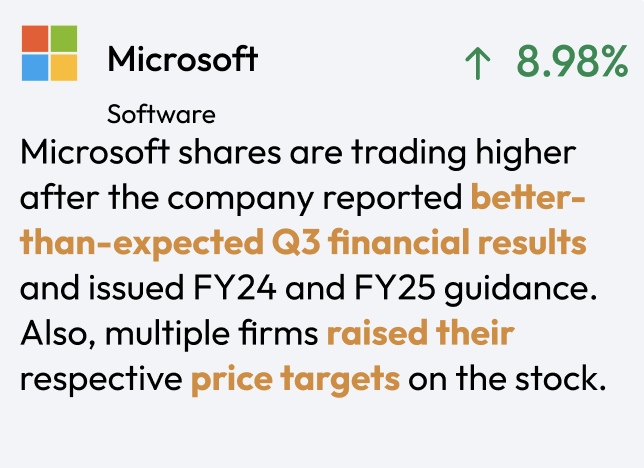Click the blue square of the logo
Screen dimensions: 644x468
pos(35,68)
